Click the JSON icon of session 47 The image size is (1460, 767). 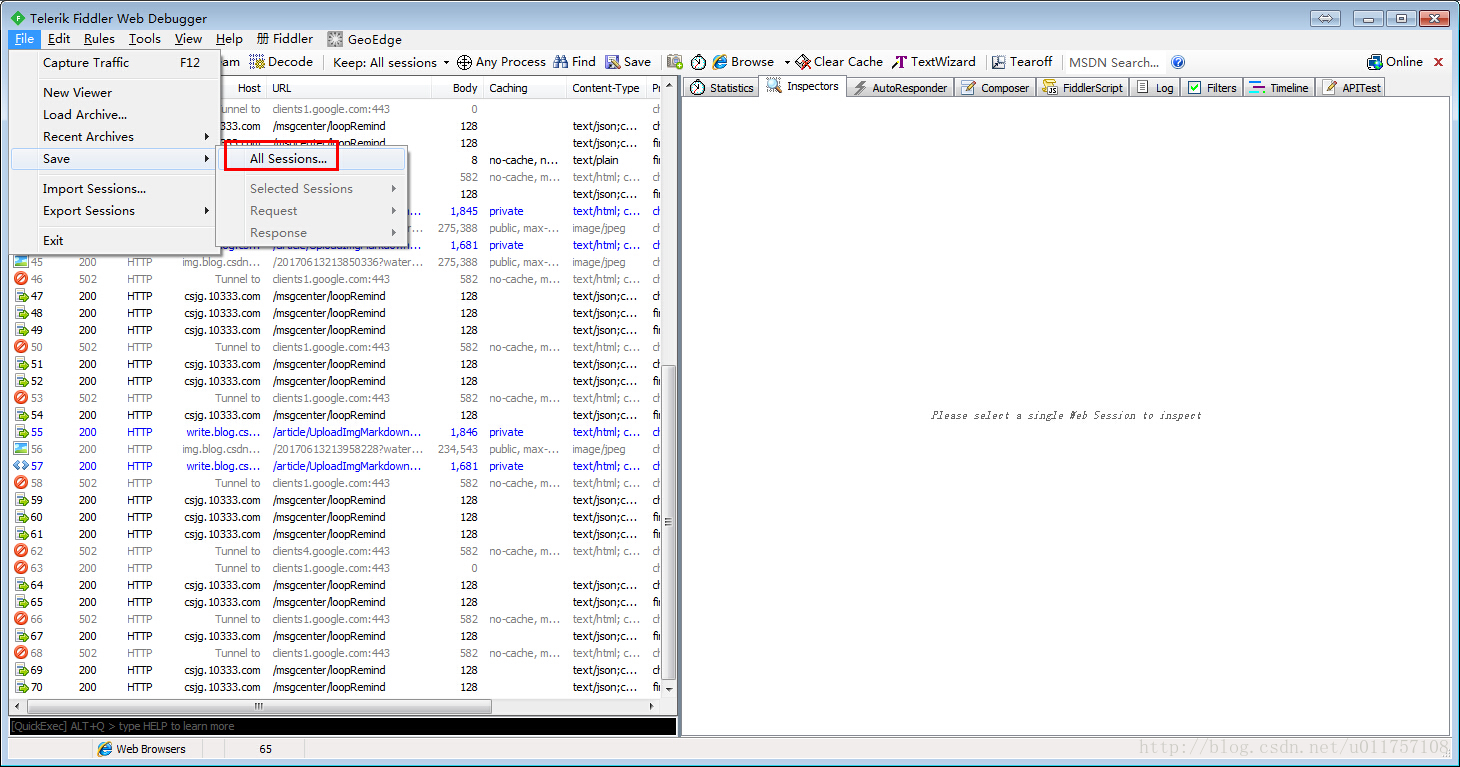pyautogui.click(x=21, y=296)
